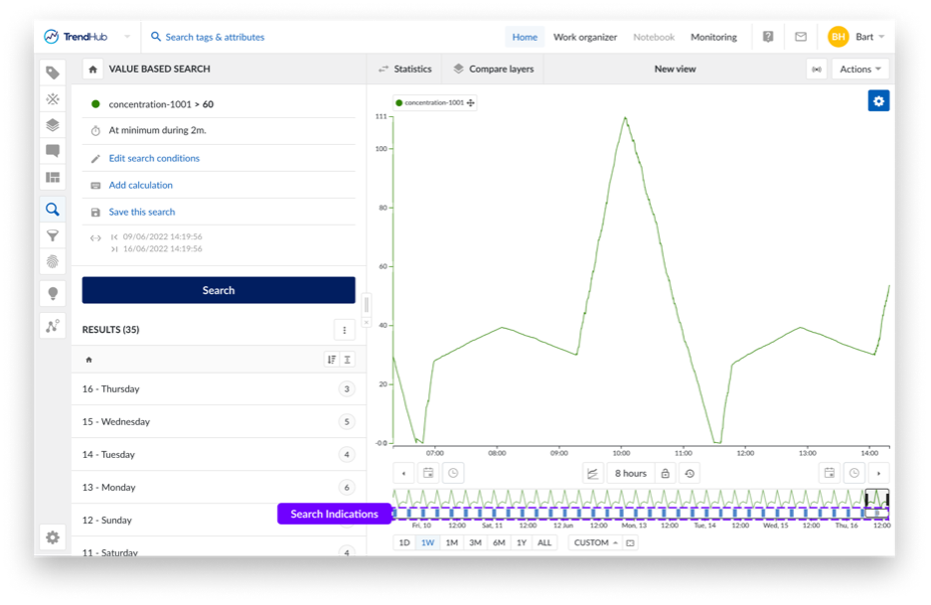This screenshot has width=931, height=605.
Task: Open calendar icon next to next-period arrow
Action: point(829,473)
